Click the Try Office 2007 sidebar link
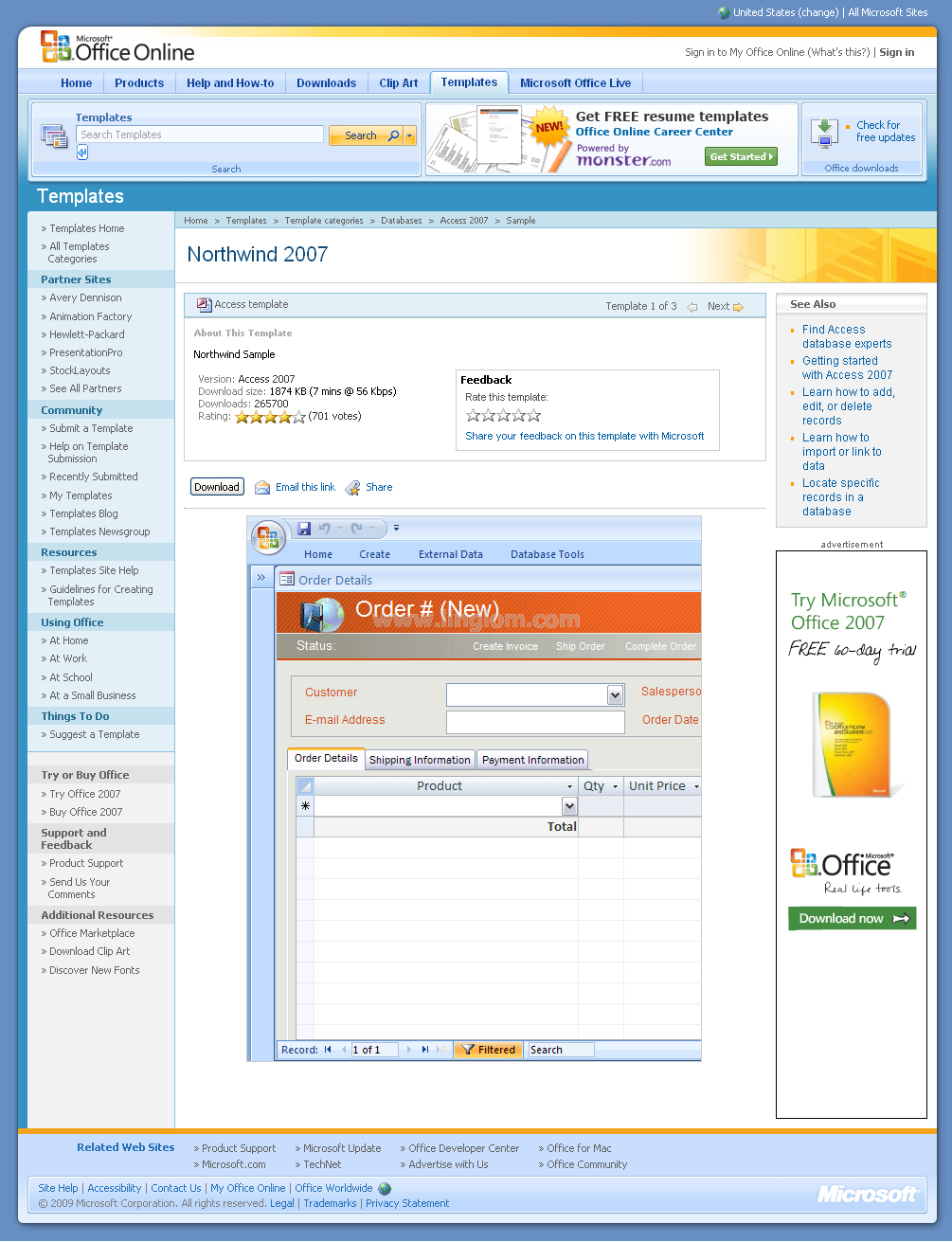Image resolution: width=952 pixels, height=1242 pixels. pyautogui.click(x=85, y=794)
